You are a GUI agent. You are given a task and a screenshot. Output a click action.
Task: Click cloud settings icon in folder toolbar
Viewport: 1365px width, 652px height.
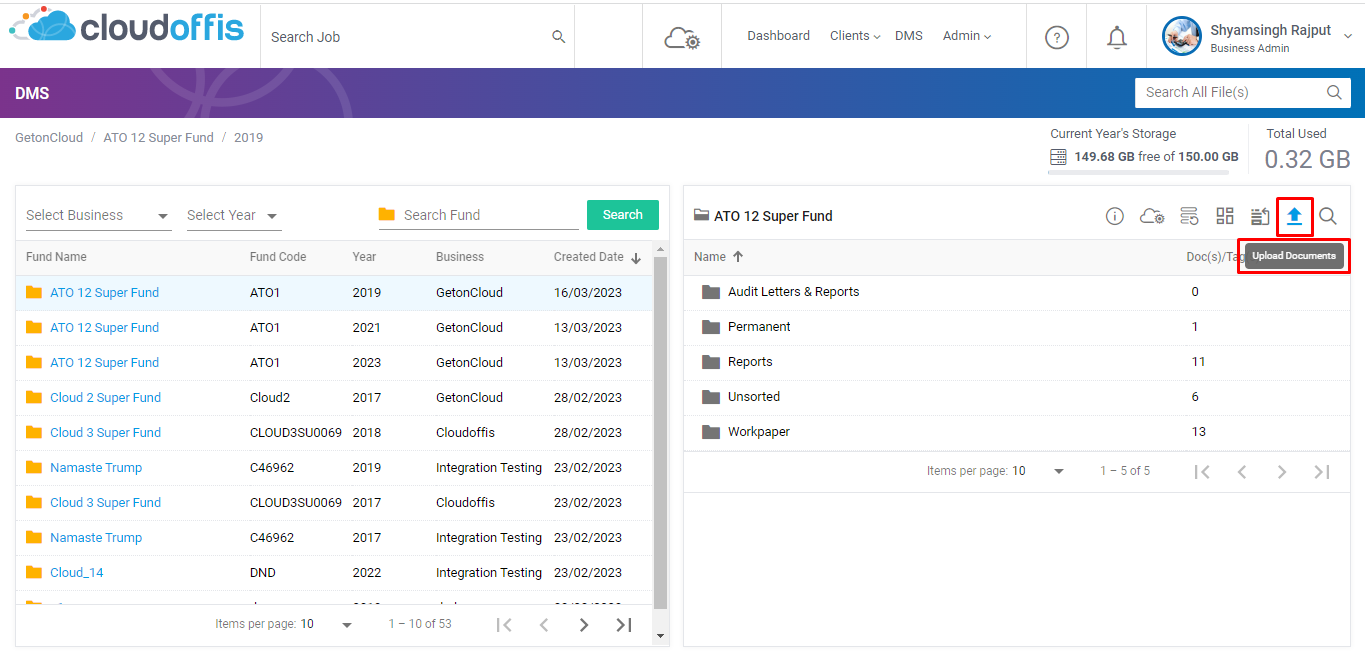click(1152, 216)
